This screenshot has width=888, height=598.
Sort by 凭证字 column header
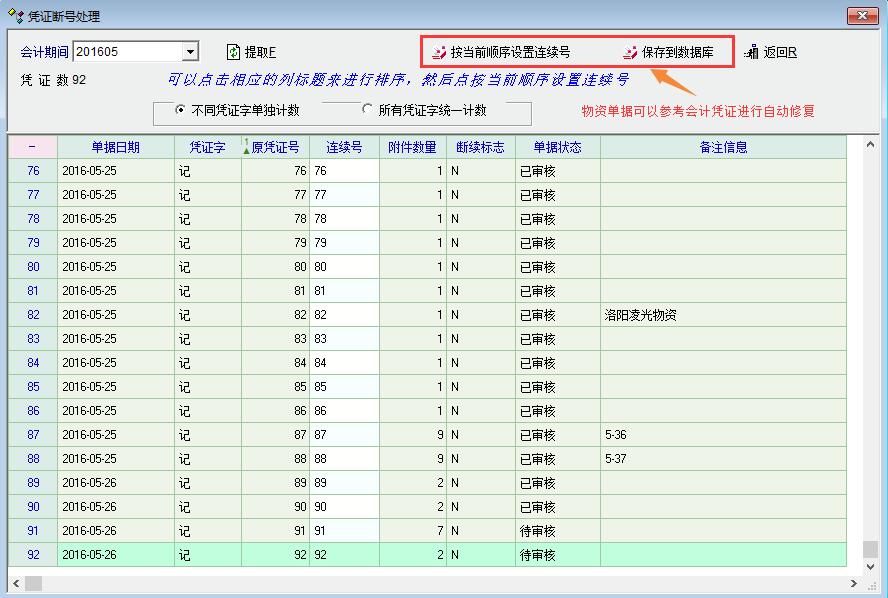click(207, 147)
